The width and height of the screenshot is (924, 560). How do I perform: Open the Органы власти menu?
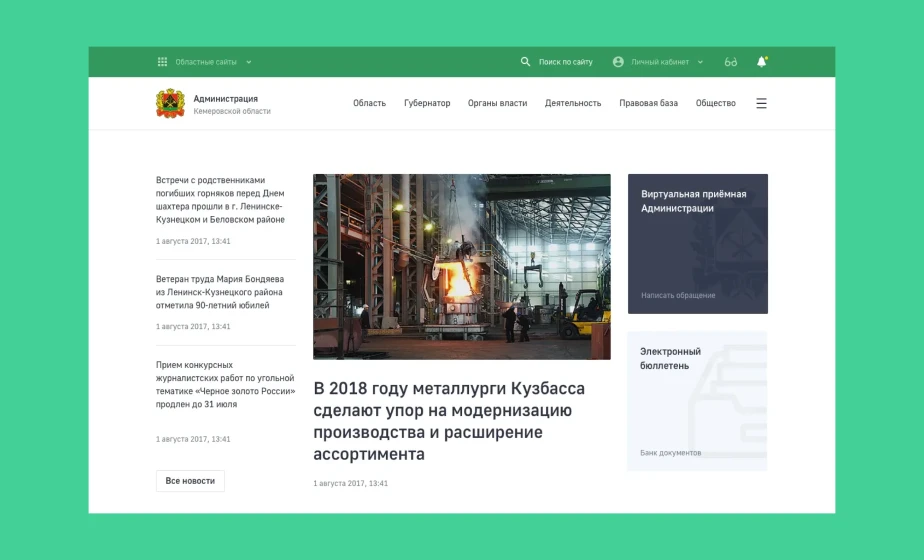click(497, 103)
